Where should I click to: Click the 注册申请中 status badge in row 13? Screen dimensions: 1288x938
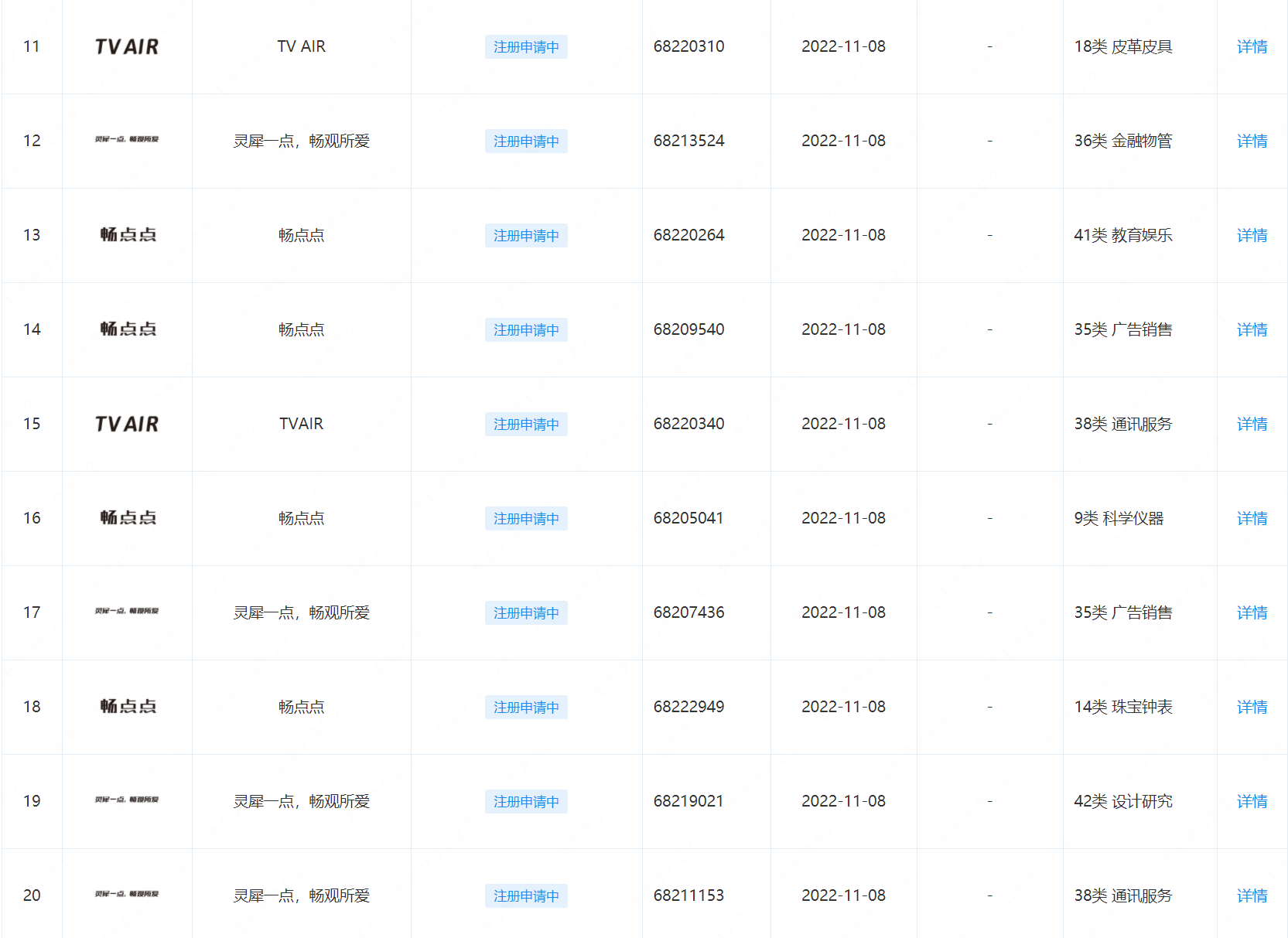(x=526, y=236)
